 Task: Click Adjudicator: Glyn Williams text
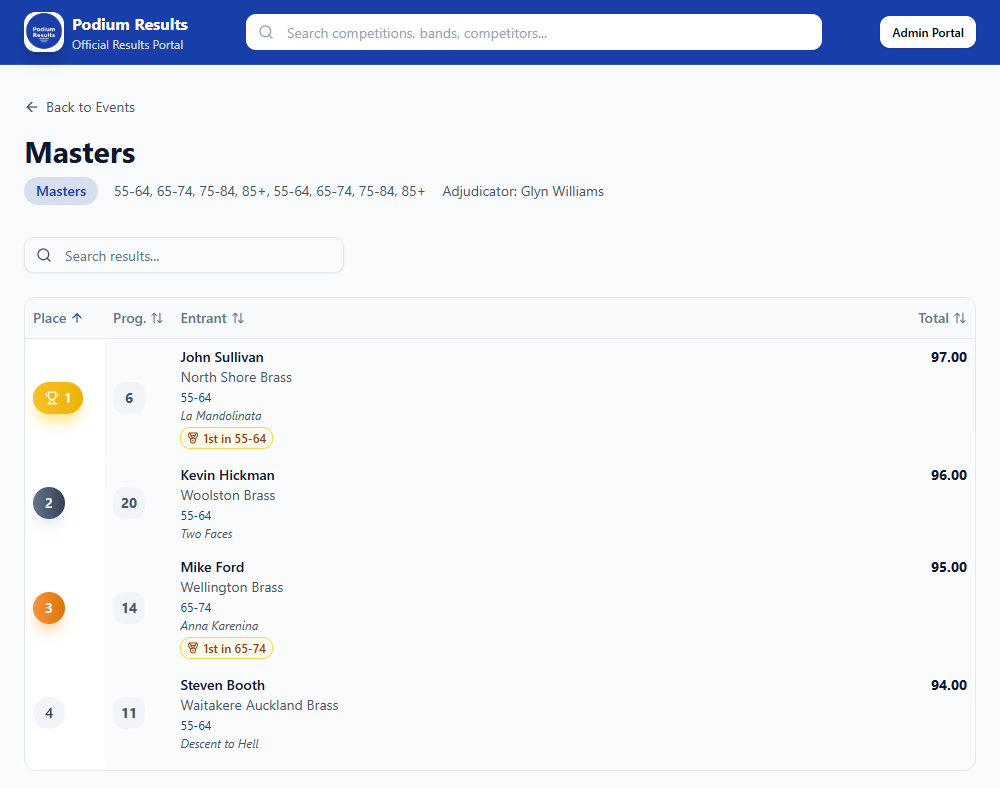[x=523, y=191]
